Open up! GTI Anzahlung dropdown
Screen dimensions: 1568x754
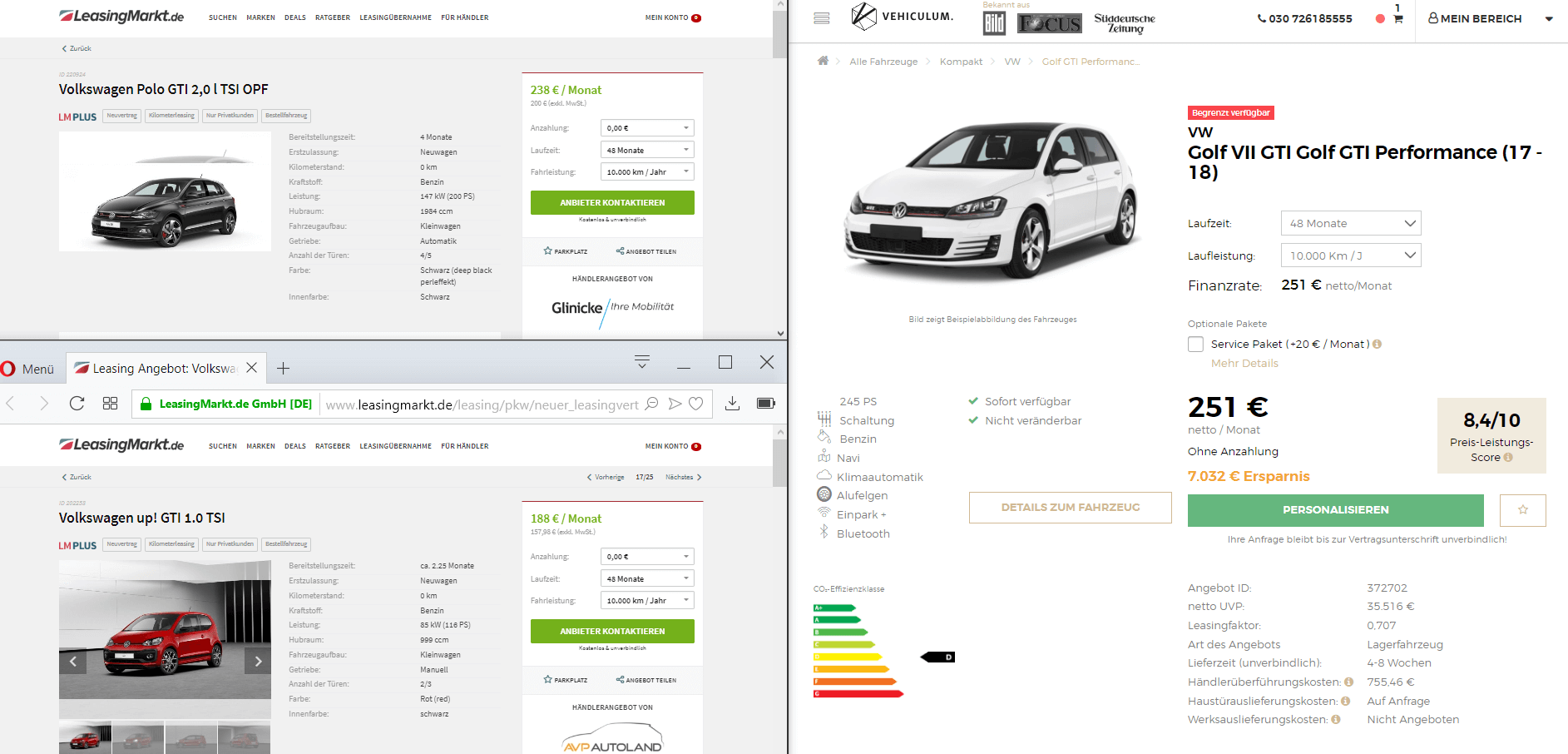647,557
